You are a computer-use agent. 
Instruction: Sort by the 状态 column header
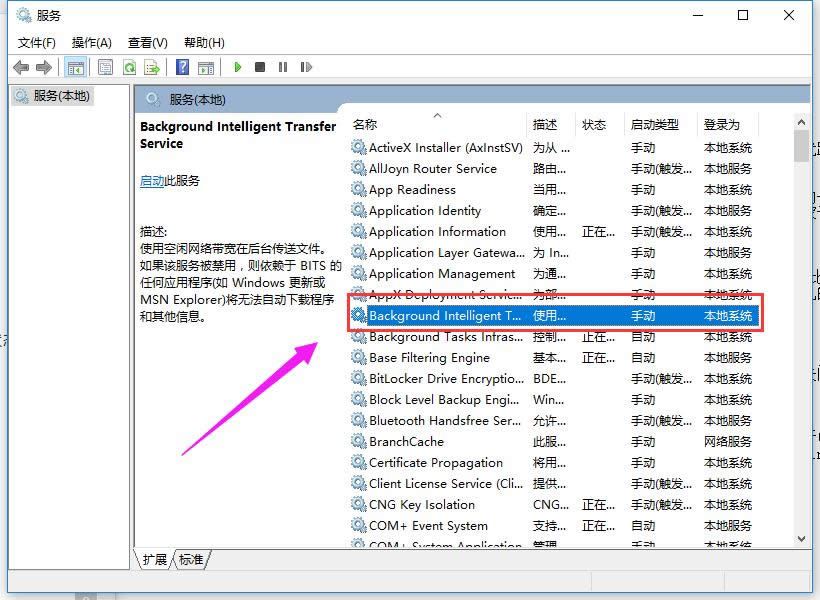[594, 125]
